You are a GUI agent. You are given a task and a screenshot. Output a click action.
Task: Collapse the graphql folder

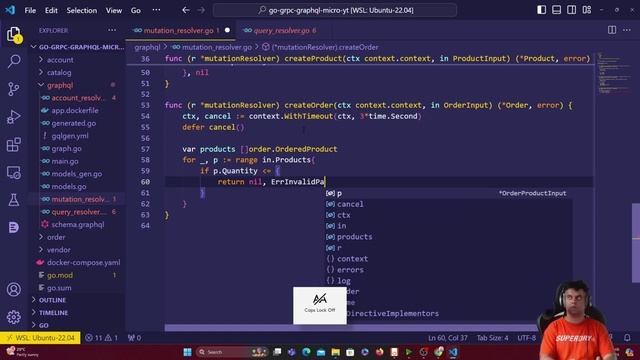point(60,85)
